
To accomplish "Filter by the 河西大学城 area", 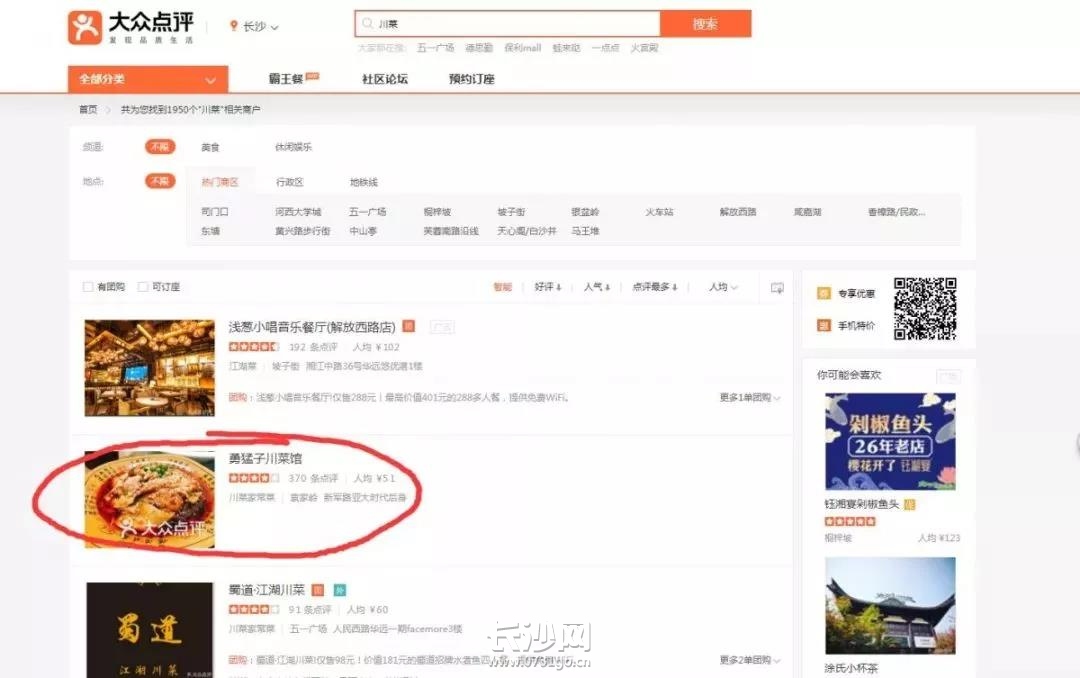I will pos(298,212).
